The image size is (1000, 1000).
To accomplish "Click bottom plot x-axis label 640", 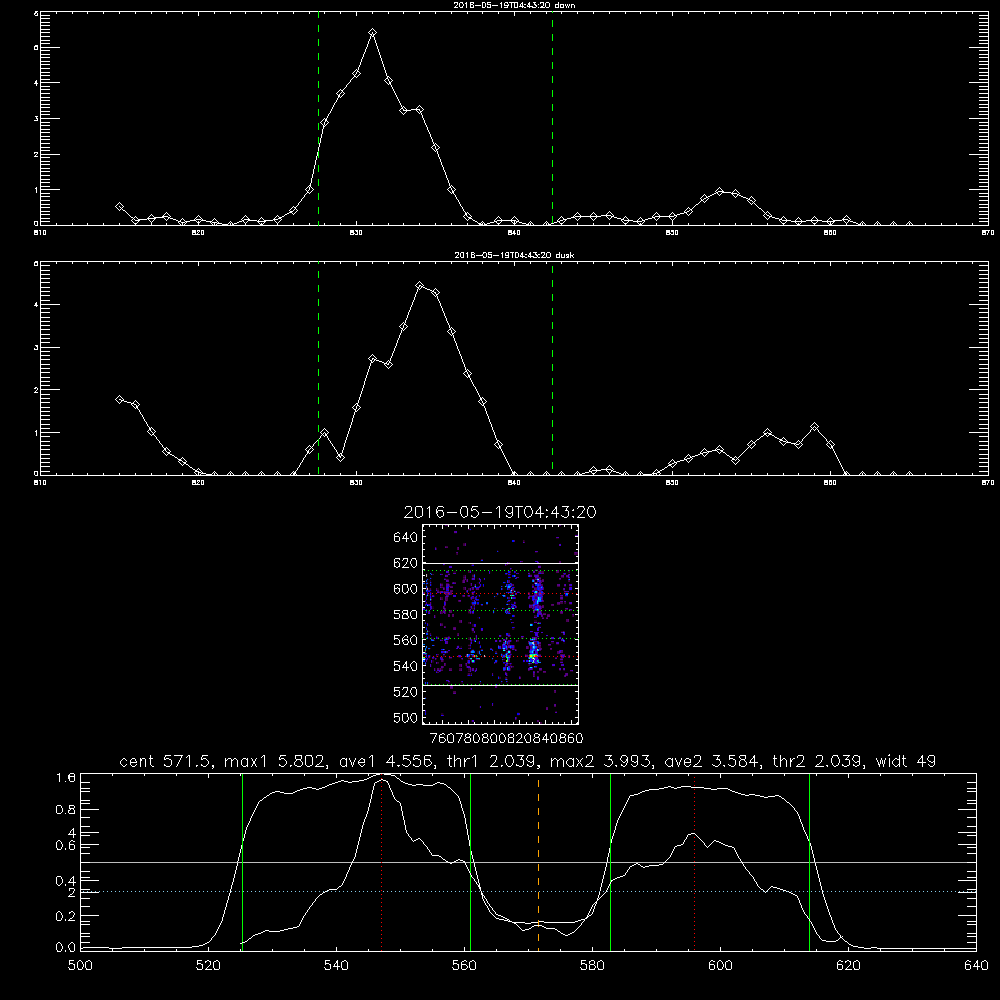I will point(976,966).
